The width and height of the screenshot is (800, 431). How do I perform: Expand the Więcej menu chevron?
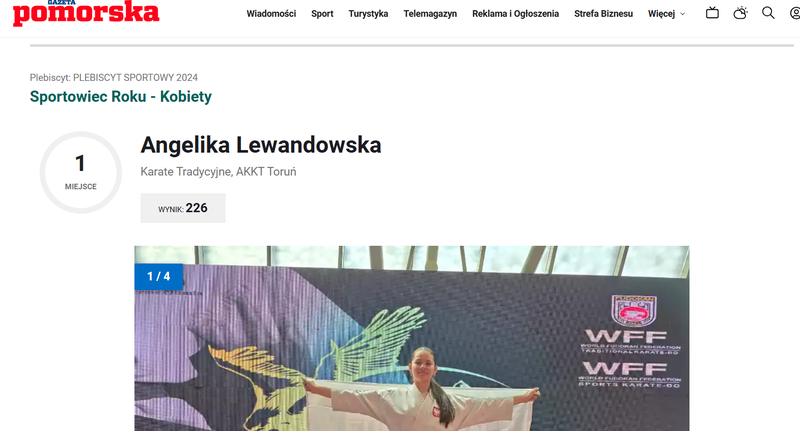pyautogui.click(x=683, y=14)
